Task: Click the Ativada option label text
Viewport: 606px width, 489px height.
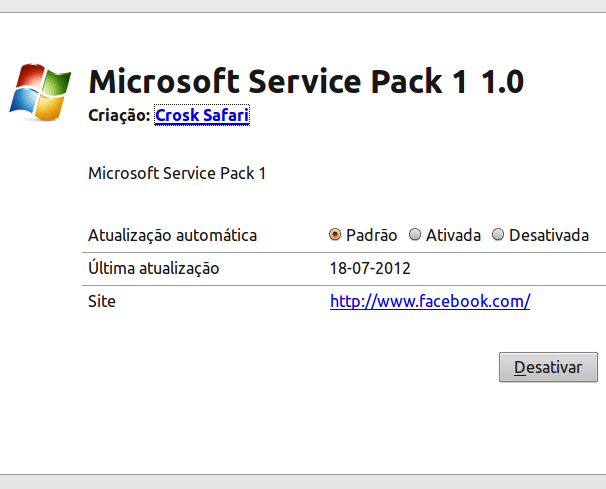Action: pos(453,236)
